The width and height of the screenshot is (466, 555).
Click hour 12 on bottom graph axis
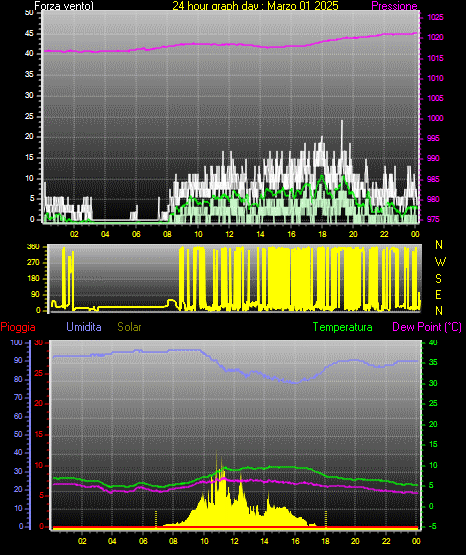(234, 541)
